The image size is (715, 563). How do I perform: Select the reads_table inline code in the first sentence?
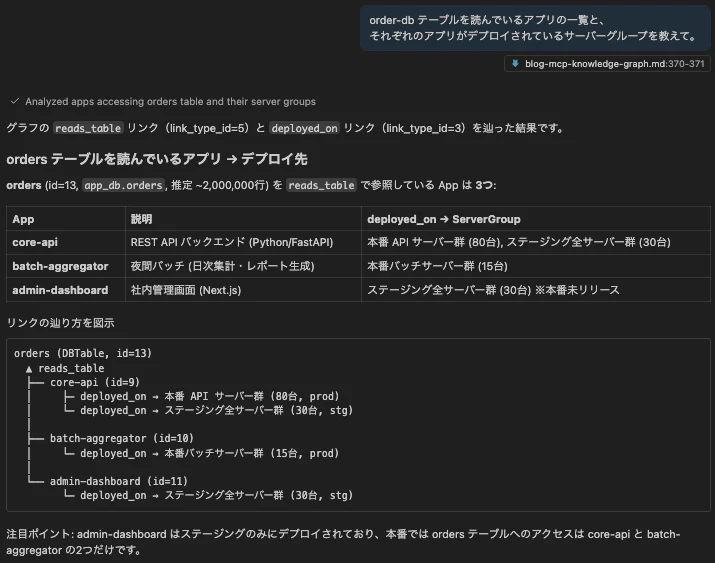tap(88, 128)
